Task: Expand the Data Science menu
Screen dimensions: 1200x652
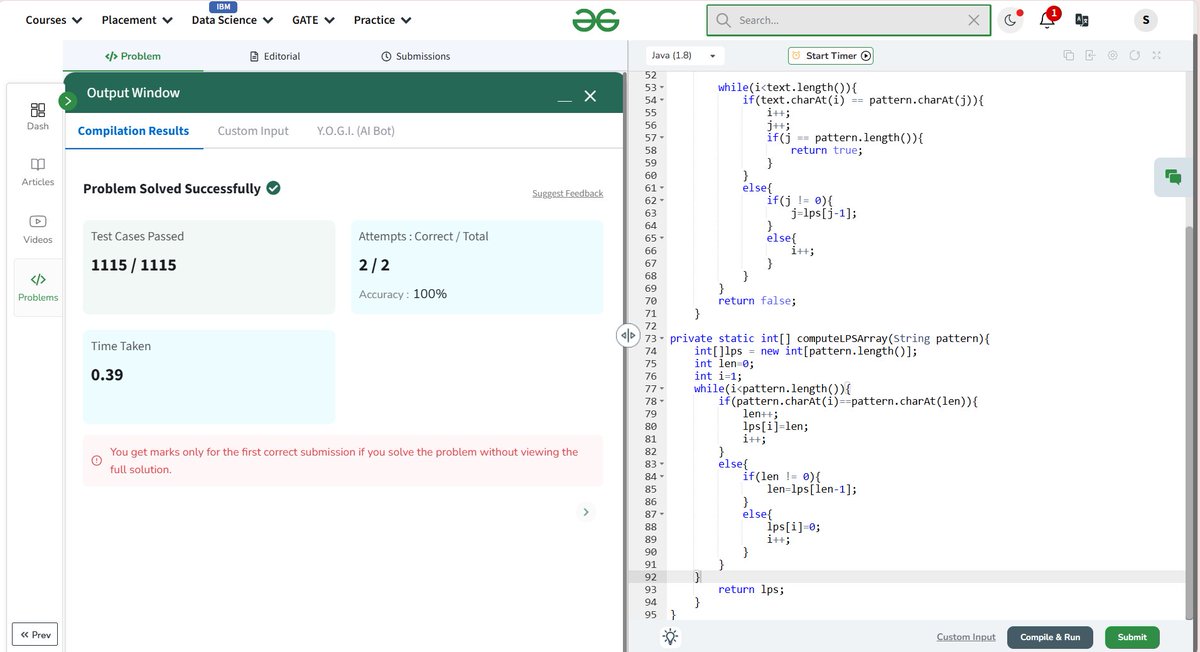Action: click(x=232, y=20)
